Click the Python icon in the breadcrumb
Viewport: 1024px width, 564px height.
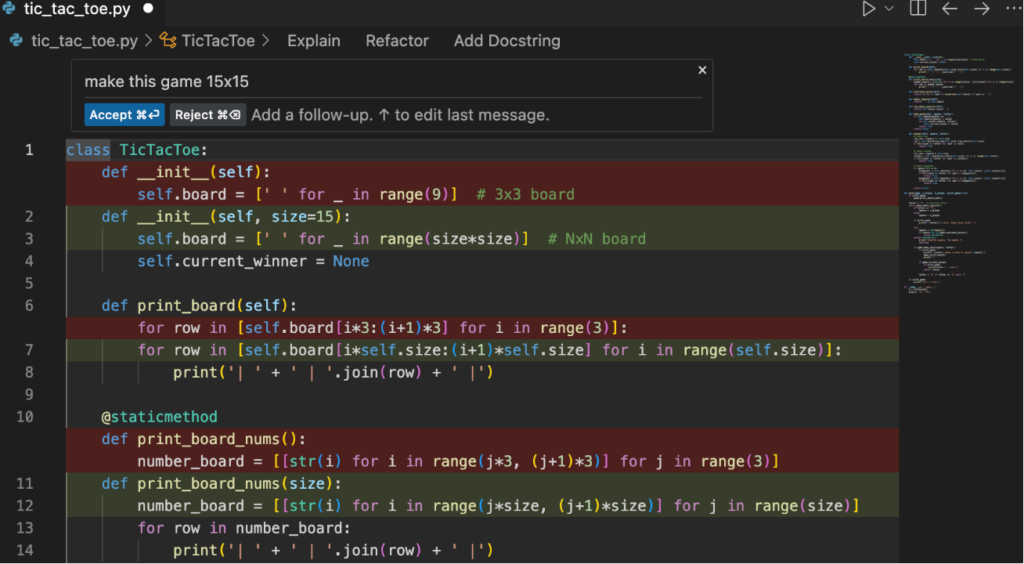[16, 41]
